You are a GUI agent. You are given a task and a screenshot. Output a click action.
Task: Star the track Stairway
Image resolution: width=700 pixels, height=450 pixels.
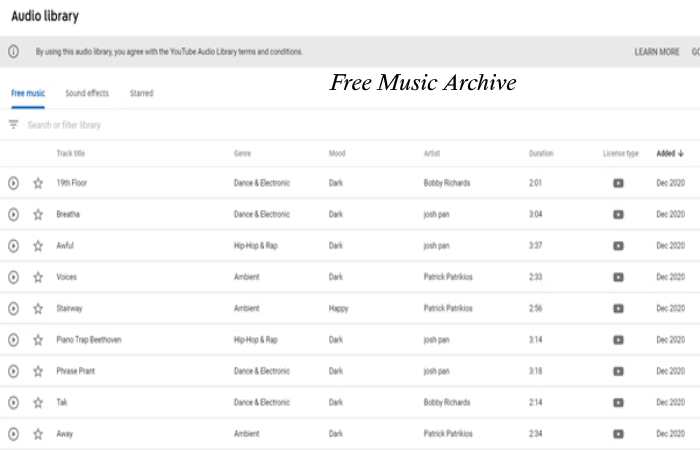(38, 308)
